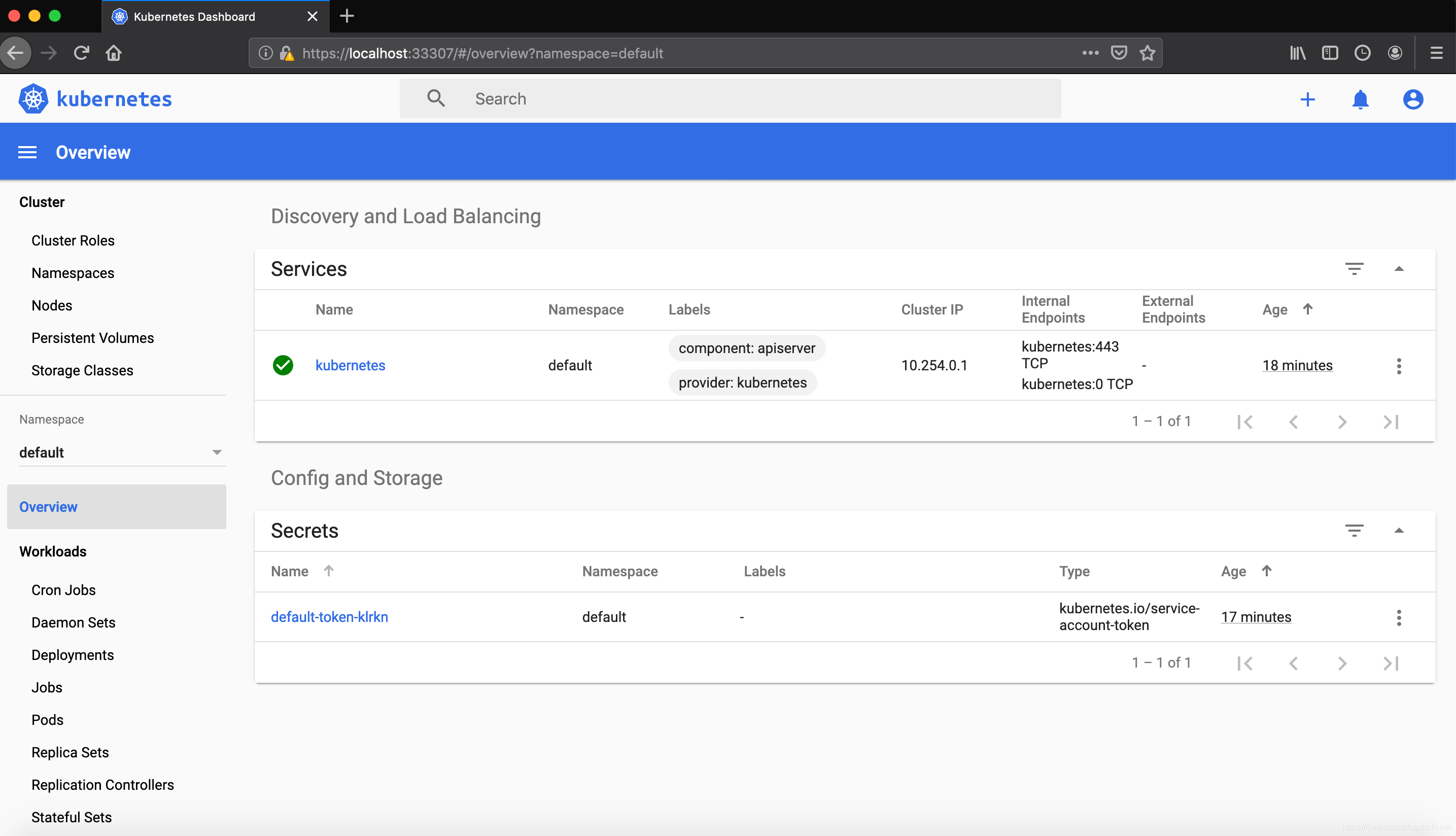The height and width of the screenshot is (836, 1456).
Task: Reload the page in browser
Action: (82, 53)
